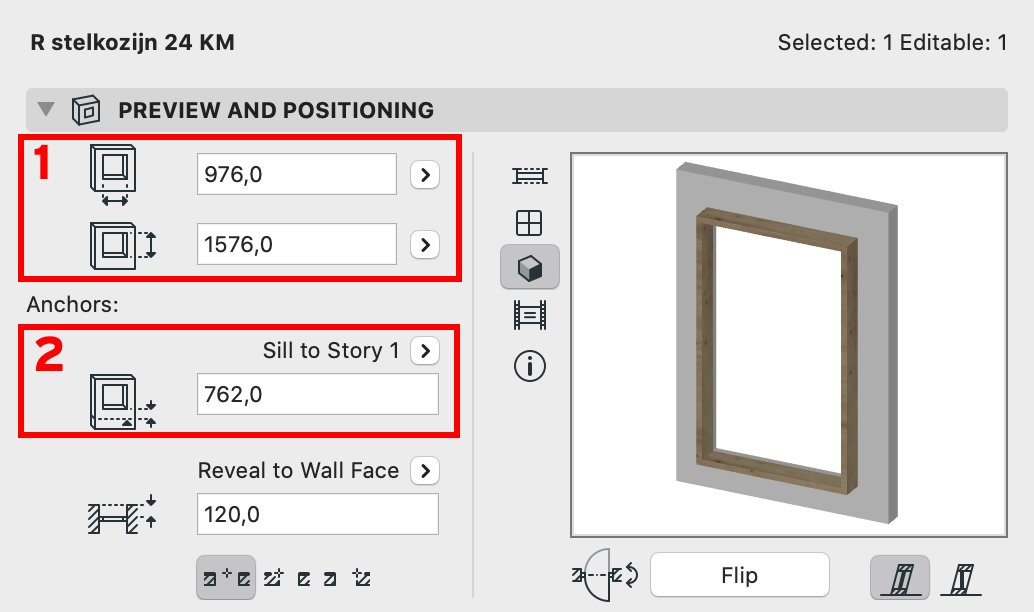Show front elevation preview icon
Viewport: 1034px width, 612px height.
coord(529,223)
